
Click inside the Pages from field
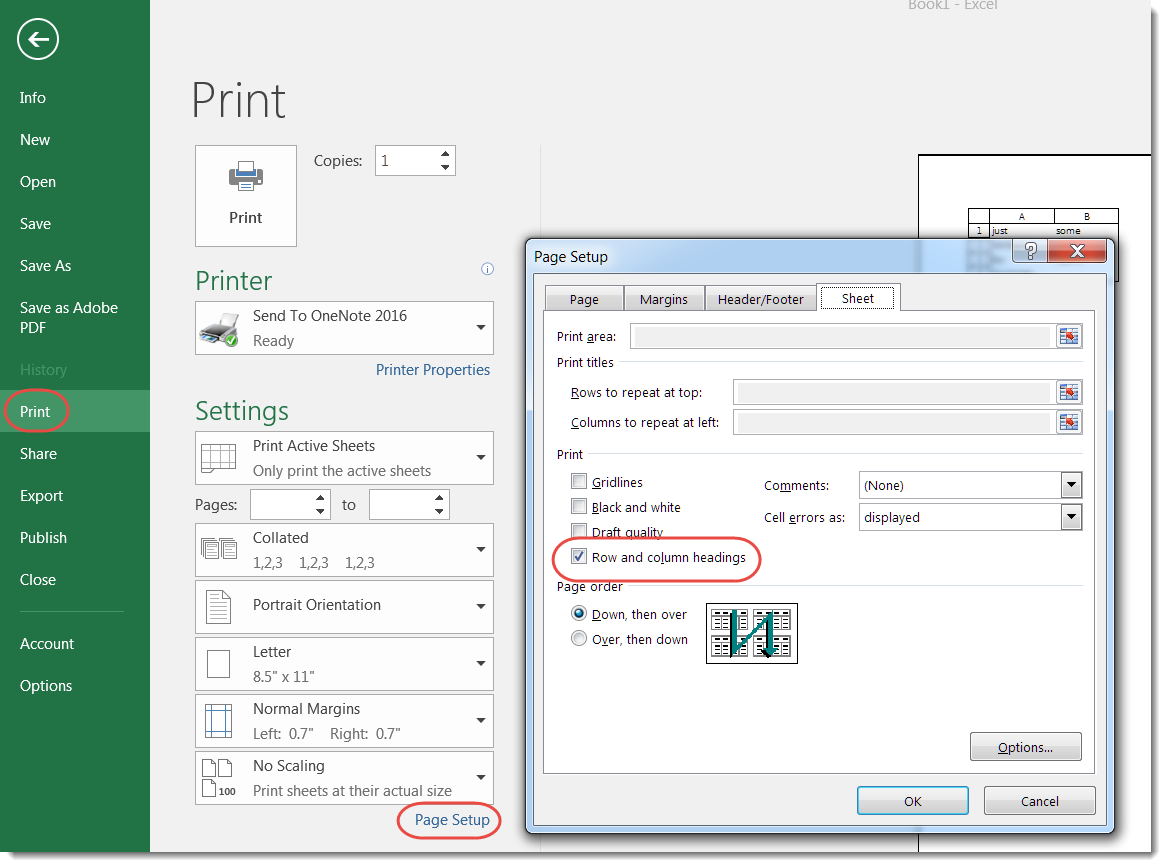pos(285,504)
